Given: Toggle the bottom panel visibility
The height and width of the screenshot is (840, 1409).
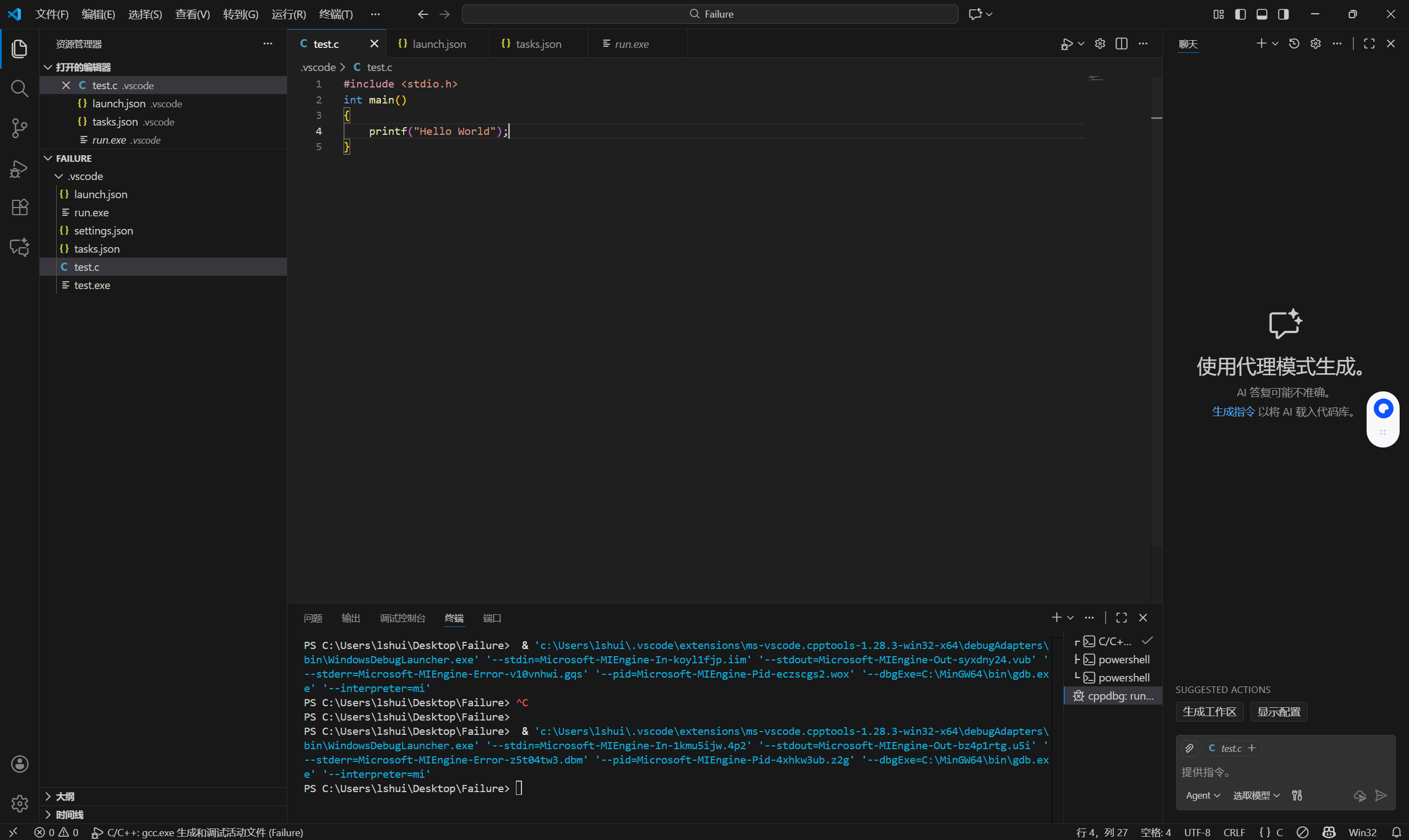Looking at the screenshot, I should [x=1261, y=14].
